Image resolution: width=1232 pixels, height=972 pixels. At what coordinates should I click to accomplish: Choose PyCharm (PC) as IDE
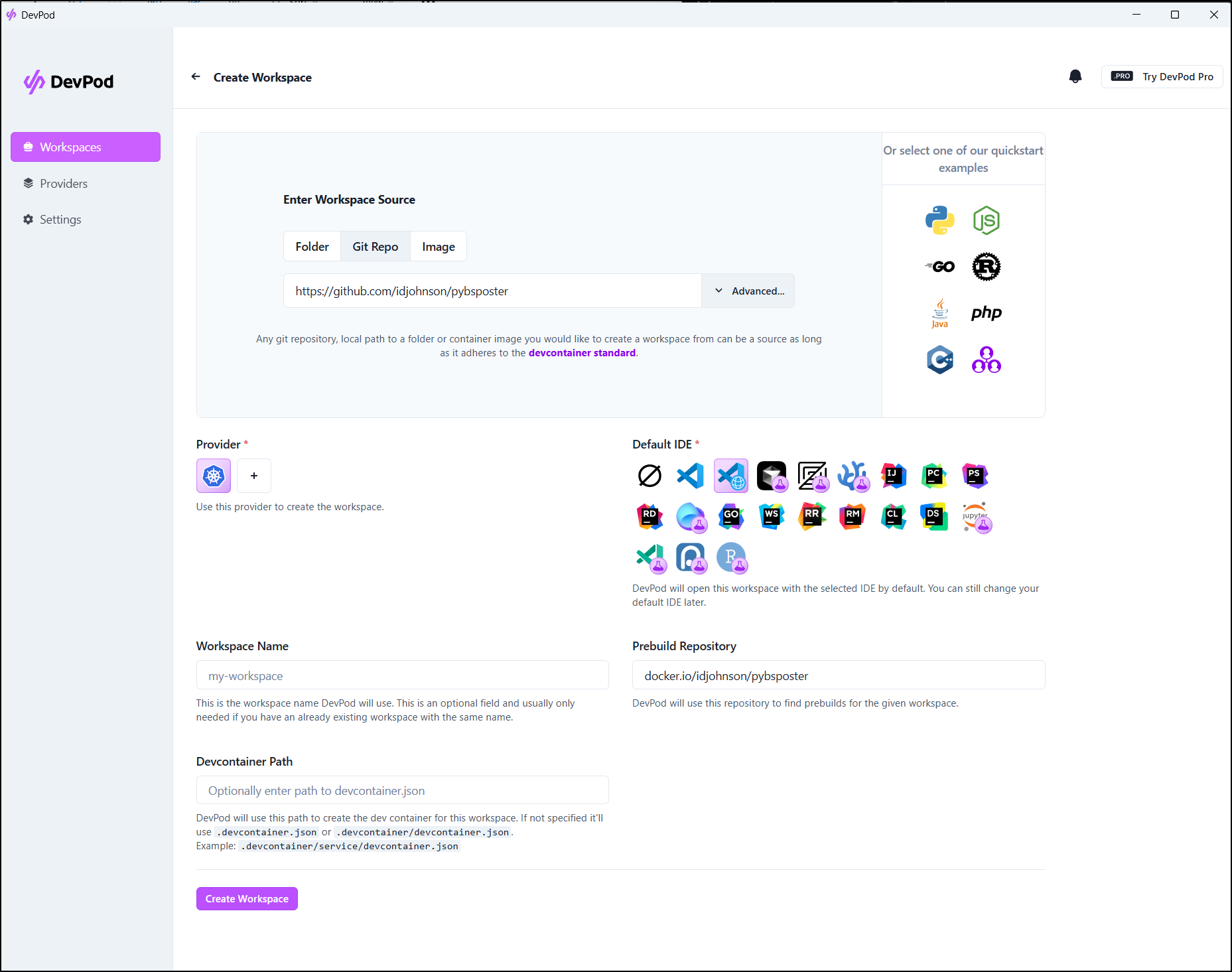[x=934, y=476]
